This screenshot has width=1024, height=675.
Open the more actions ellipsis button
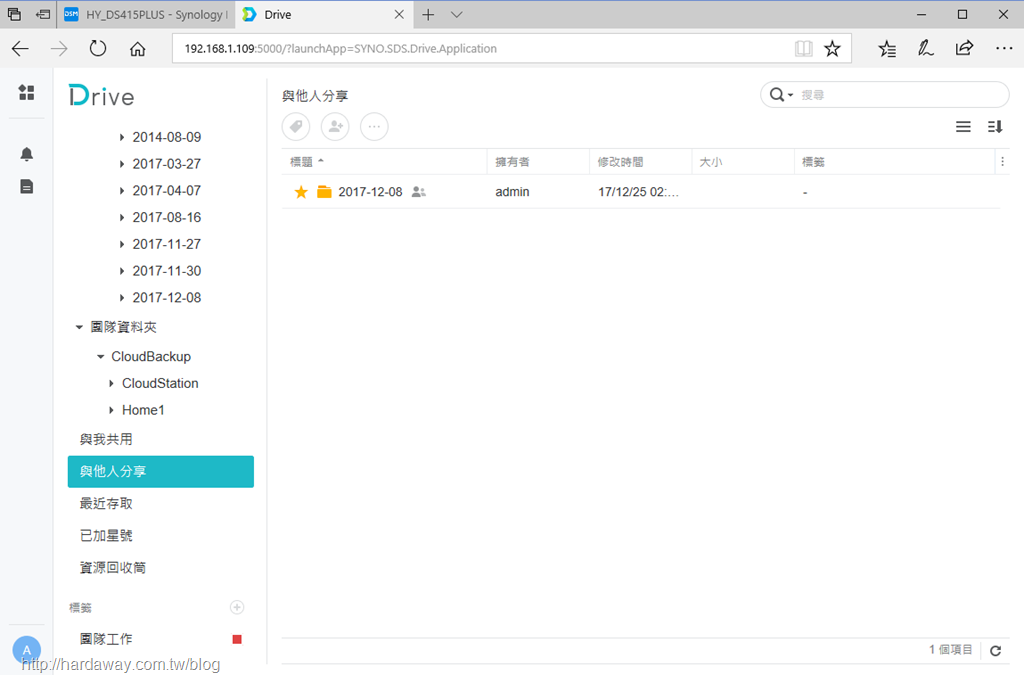tap(374, 127)
